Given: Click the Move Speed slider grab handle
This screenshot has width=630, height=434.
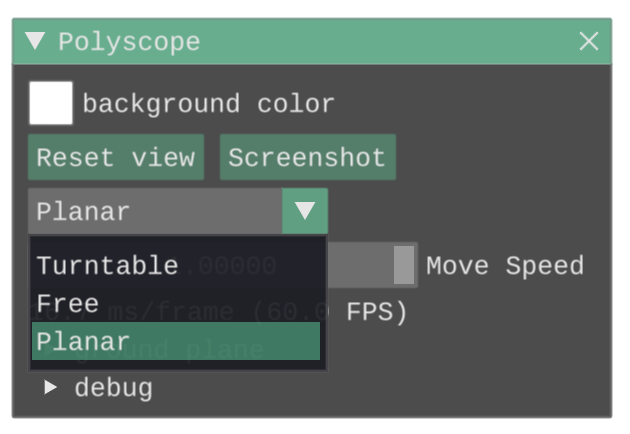Looking at the screenshot, I should (404, 266).
